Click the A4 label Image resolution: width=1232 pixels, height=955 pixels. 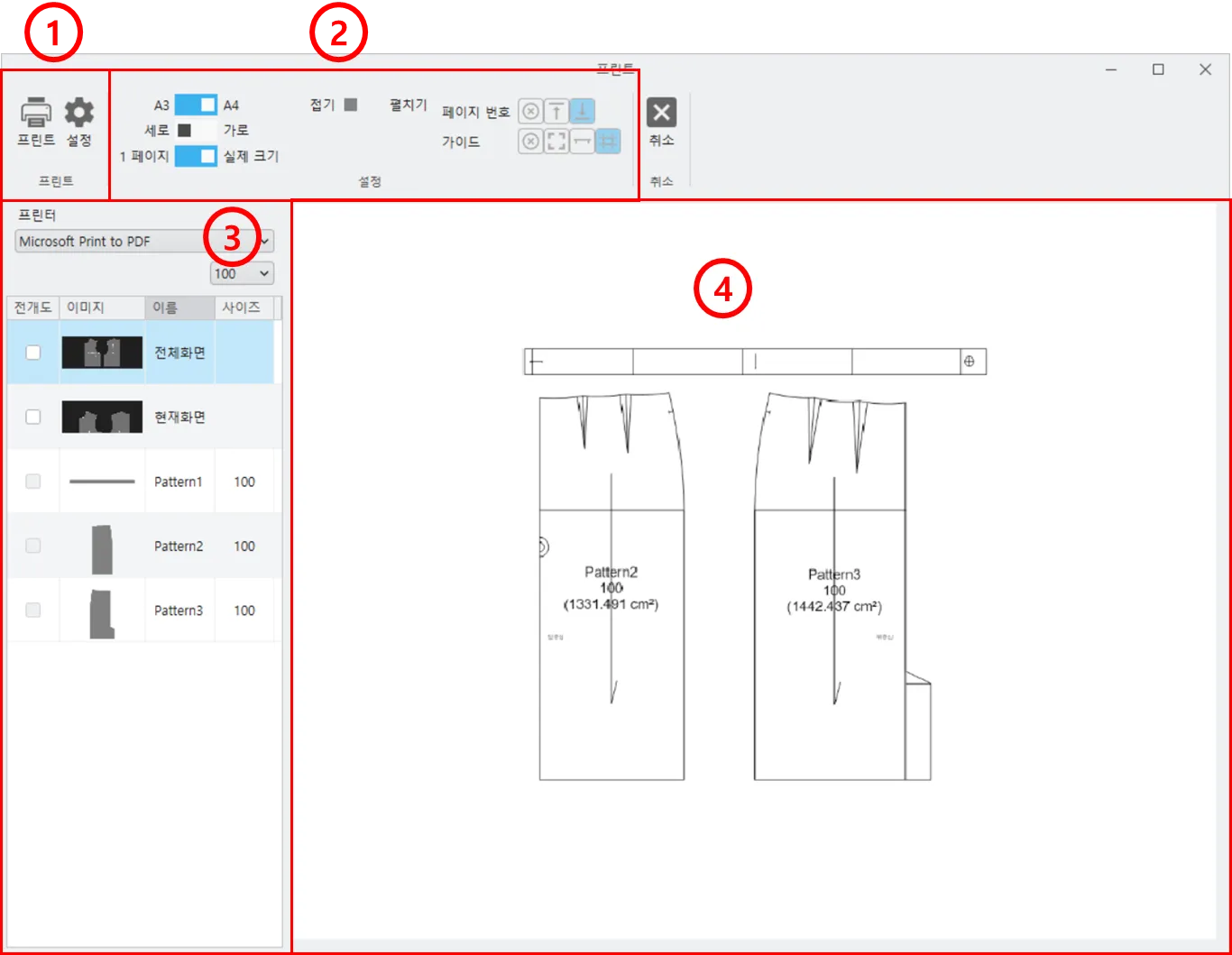231,105
